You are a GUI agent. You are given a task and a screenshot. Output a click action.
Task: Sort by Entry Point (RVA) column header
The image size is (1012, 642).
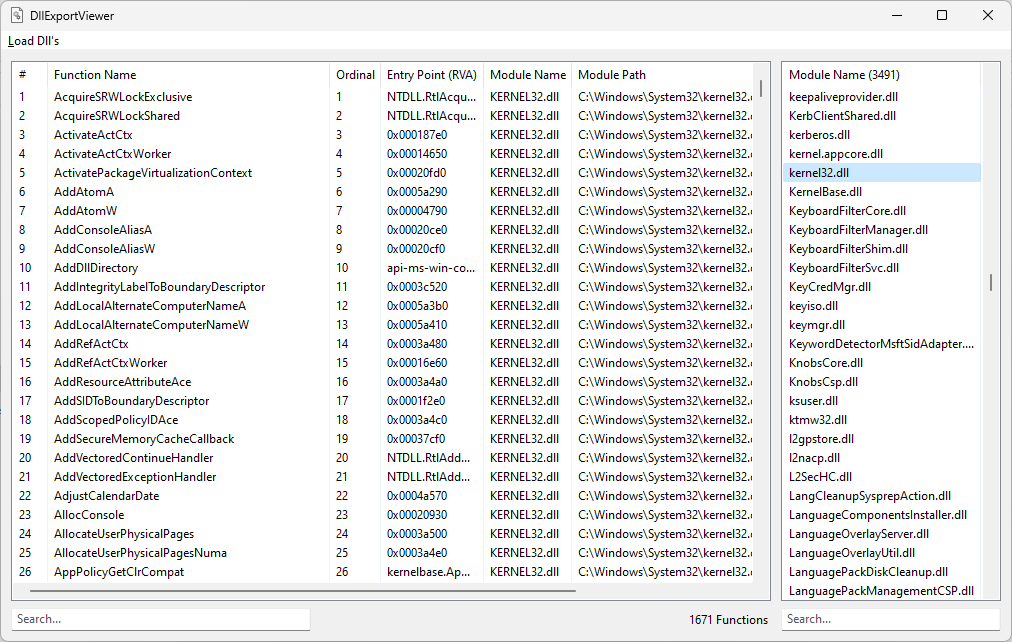tap(431, 75)
